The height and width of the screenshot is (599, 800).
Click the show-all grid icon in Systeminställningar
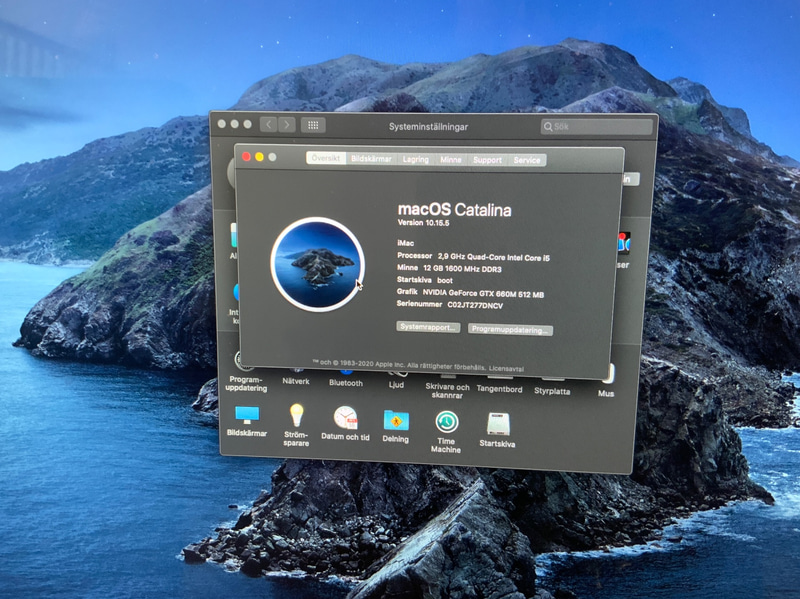[x=313, y=125]
